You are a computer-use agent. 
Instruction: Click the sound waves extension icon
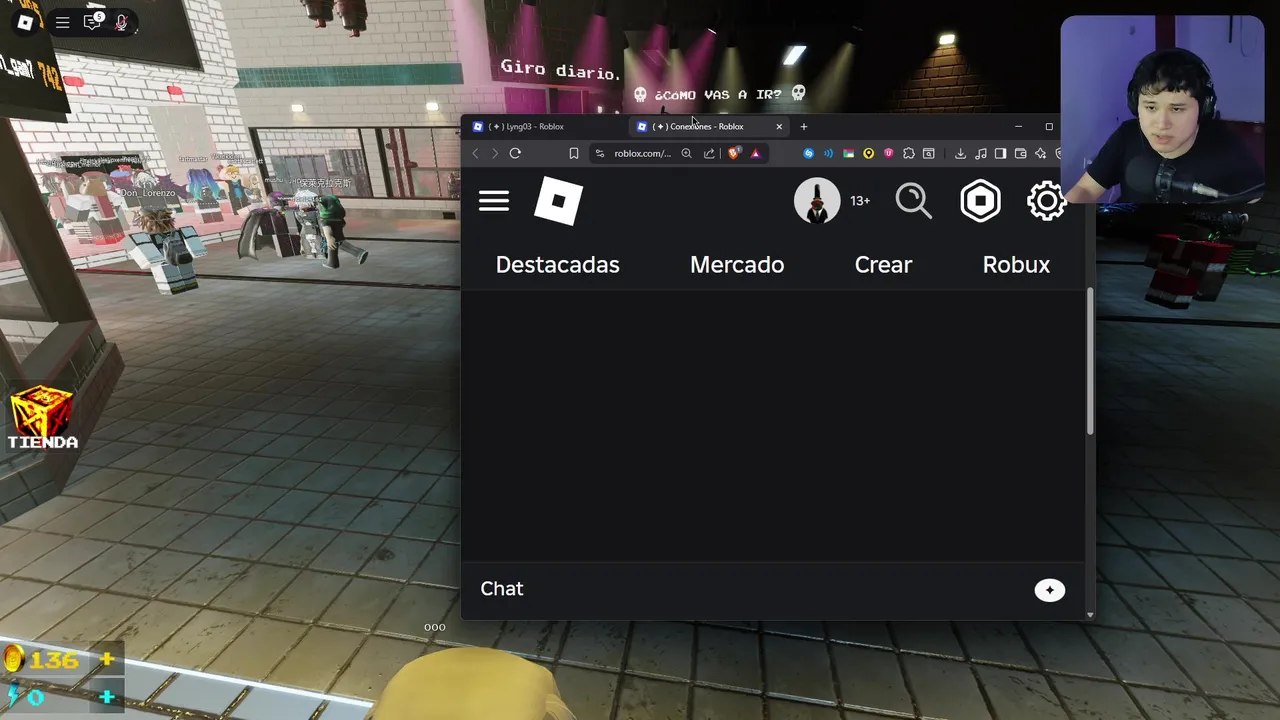828,153
